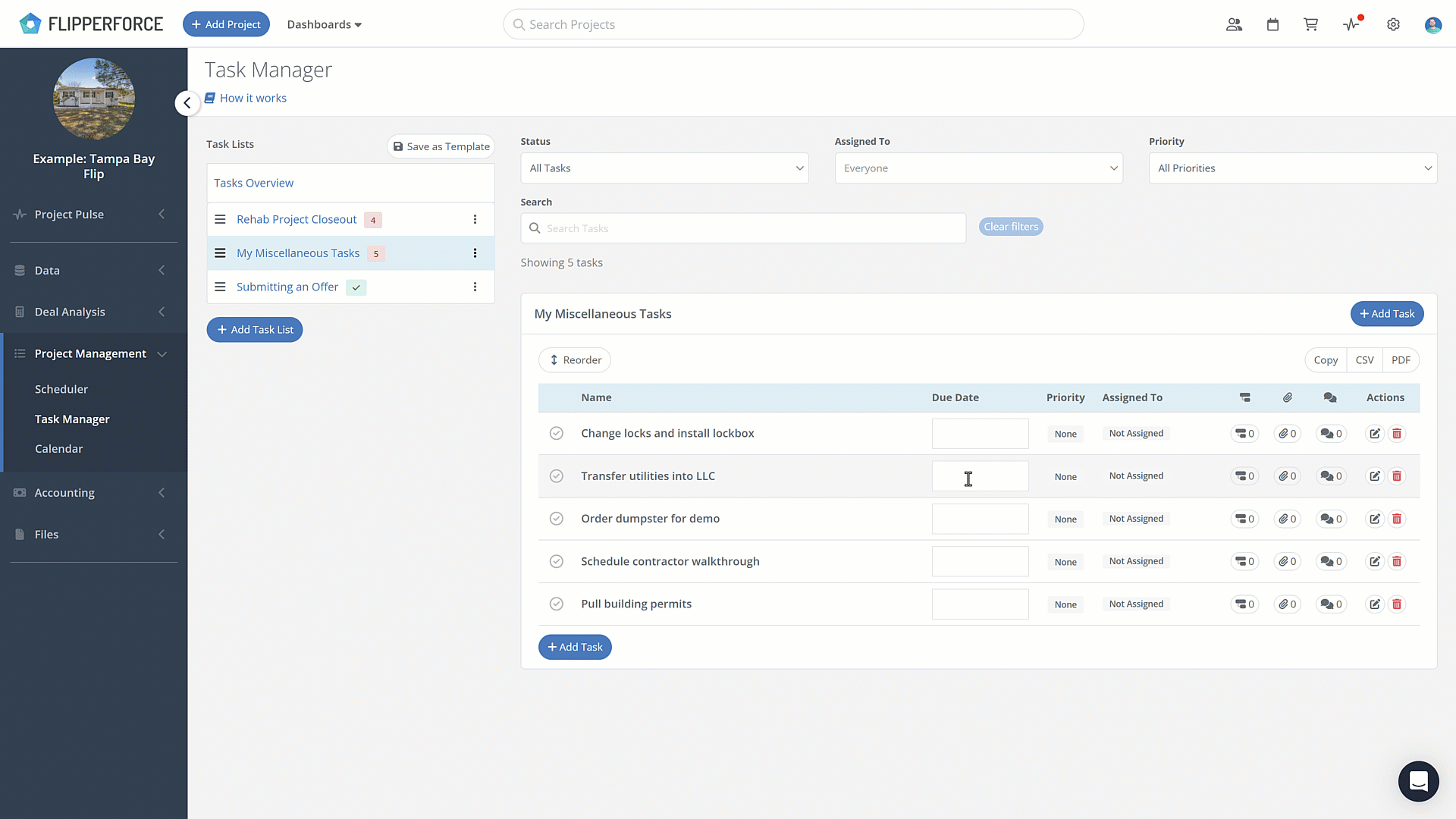The width and height of the screenshot is (1456, 819).
Task: Click Save as Template
Action: (441, 146)
